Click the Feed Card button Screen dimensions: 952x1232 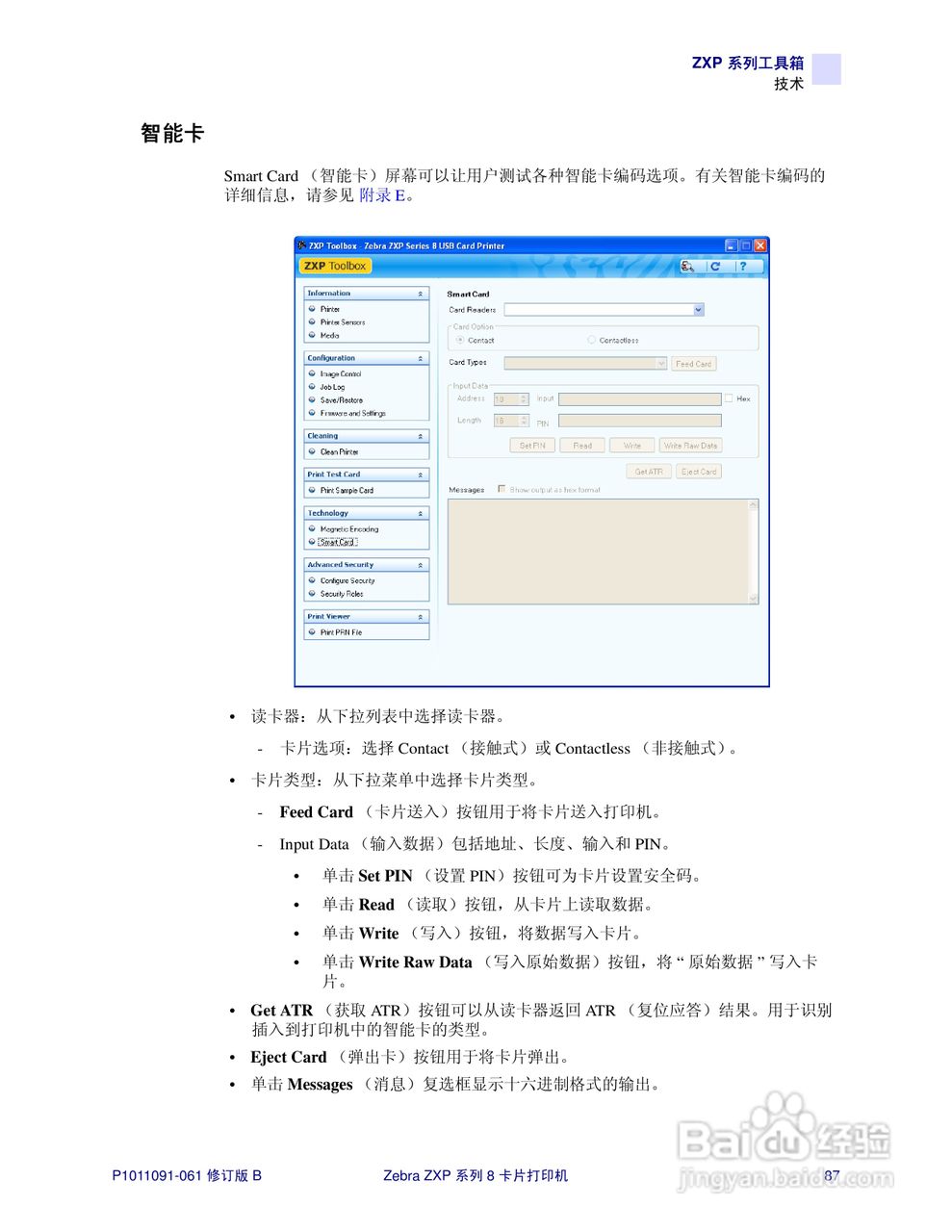(693, 364)
